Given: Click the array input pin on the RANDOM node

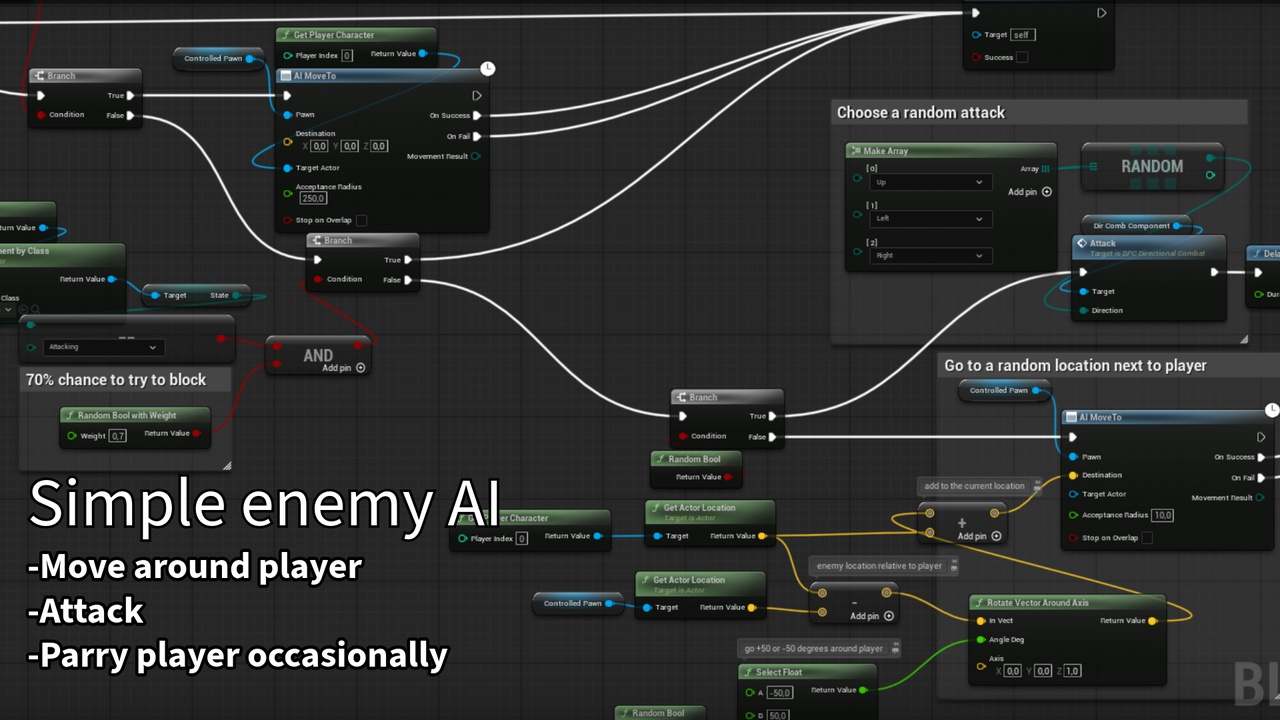Looking at the screenshot, I should pyautogui.click(x=1093, y=167).
